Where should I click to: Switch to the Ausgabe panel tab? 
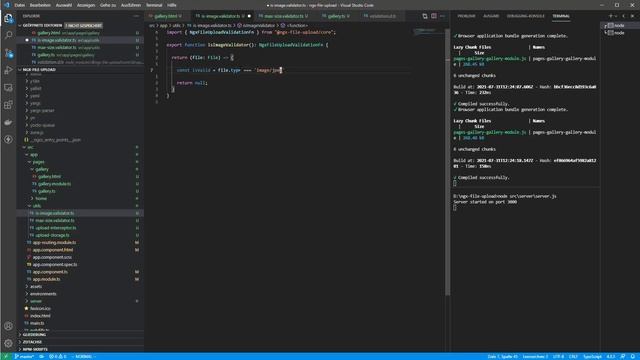coord(491,16)
